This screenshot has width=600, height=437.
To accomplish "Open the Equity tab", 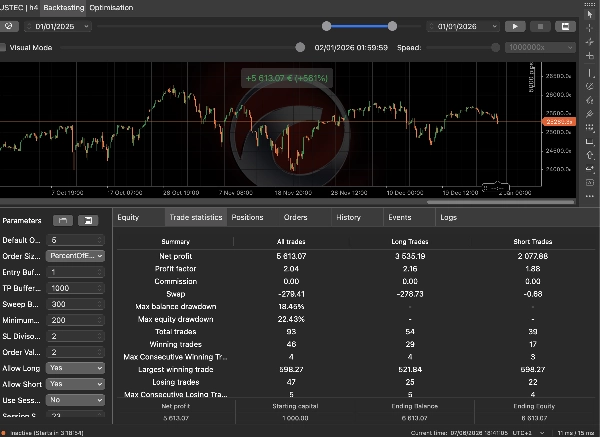I will (x=128, y=217).
